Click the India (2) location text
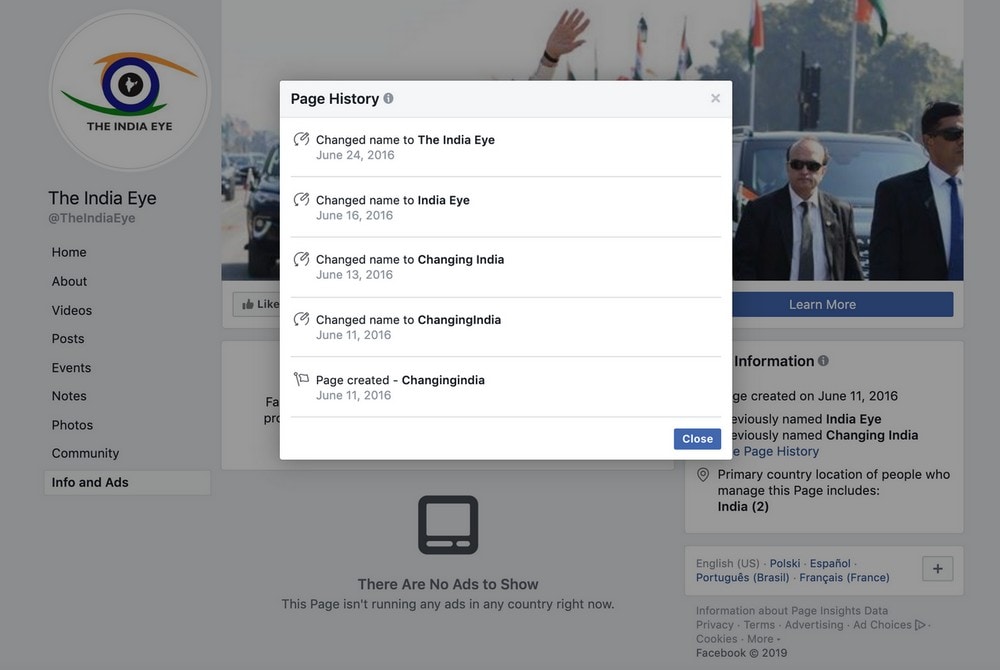Screen dimensions: 1000x670 click(743, 507)
